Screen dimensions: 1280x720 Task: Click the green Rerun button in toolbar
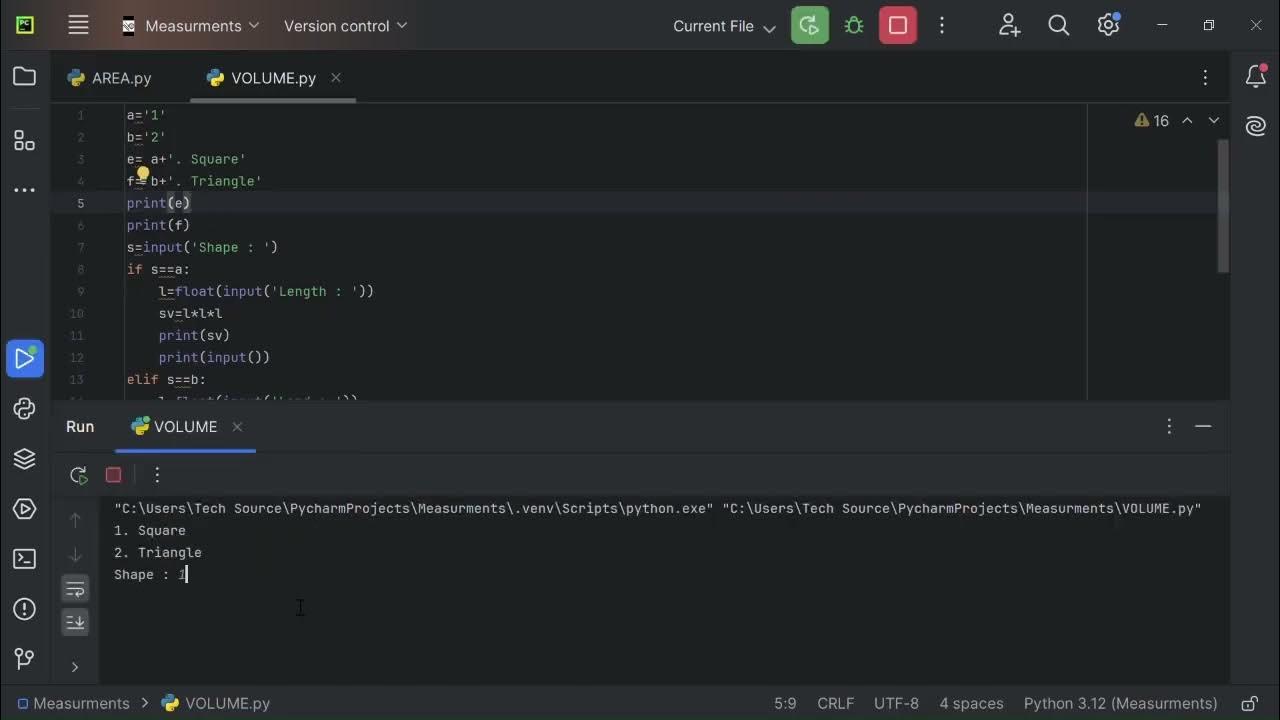click(x=810, y=26)
